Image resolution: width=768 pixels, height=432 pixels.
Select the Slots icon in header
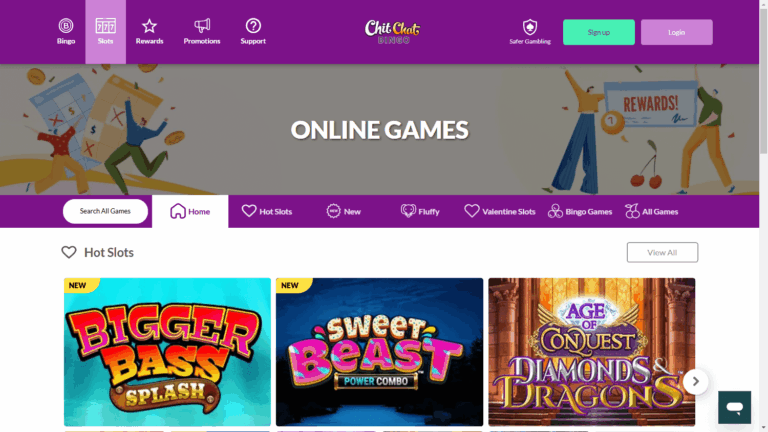[x=105, y=25]
